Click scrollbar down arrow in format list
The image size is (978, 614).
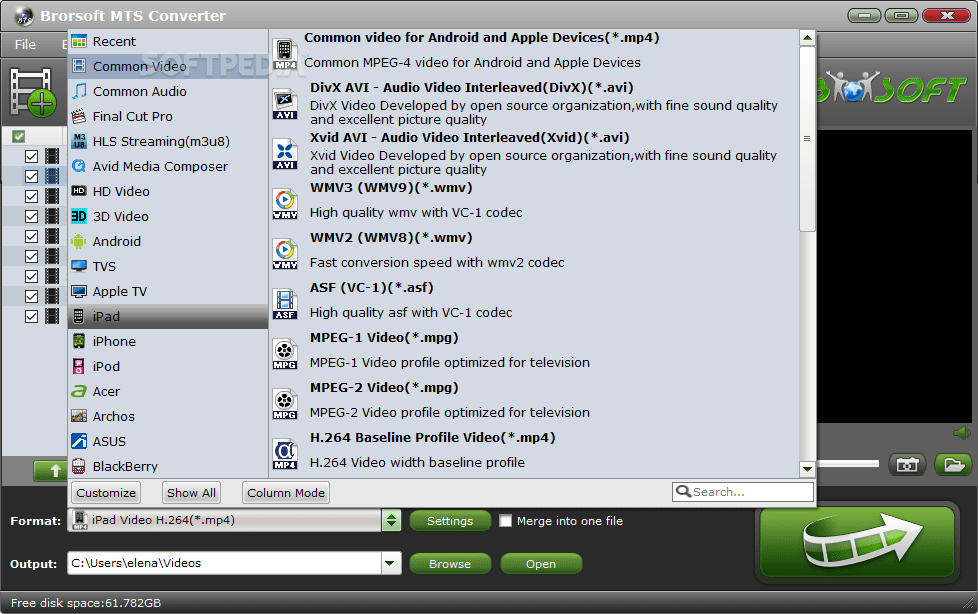807,469
